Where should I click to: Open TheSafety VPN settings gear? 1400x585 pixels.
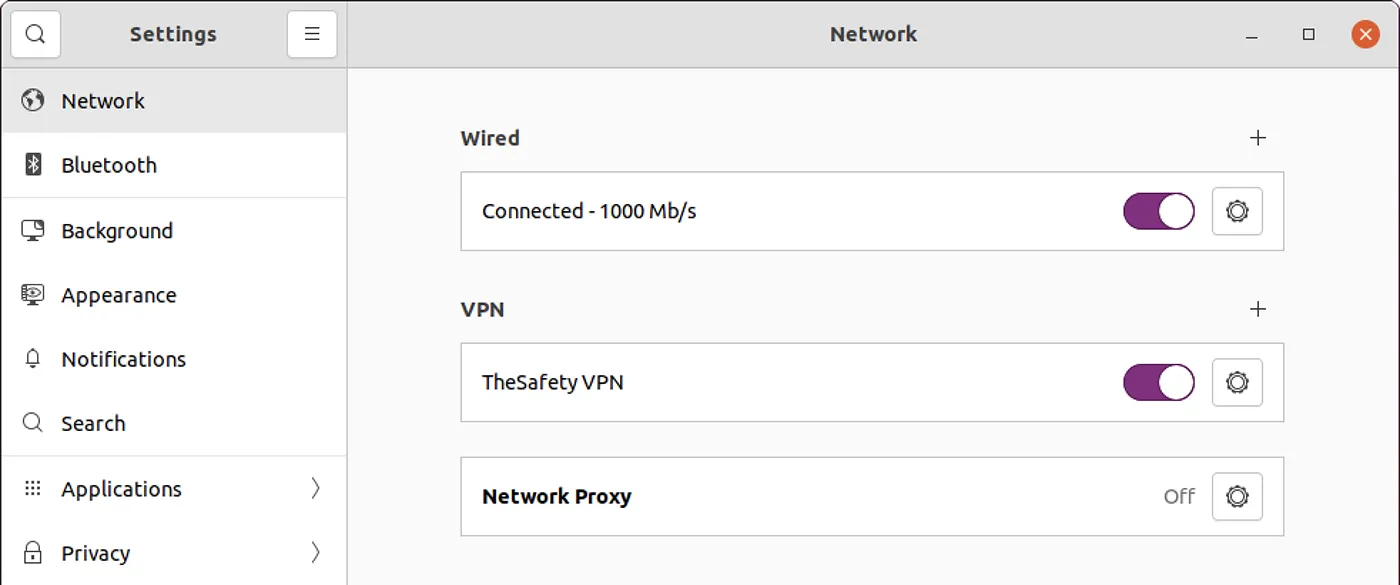(x=1237, y=382)
